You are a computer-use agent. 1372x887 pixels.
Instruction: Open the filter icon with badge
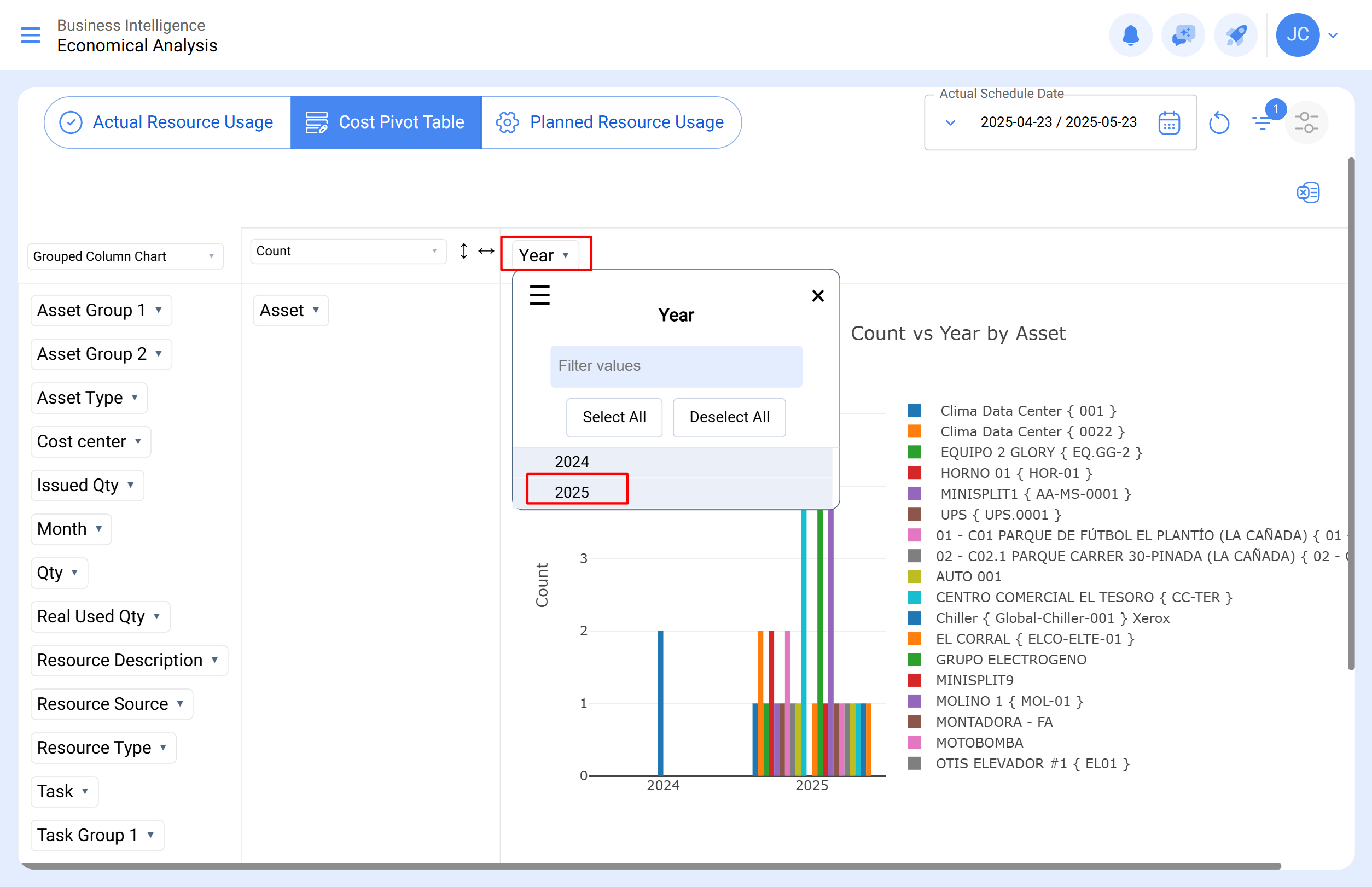(1263, 122)
